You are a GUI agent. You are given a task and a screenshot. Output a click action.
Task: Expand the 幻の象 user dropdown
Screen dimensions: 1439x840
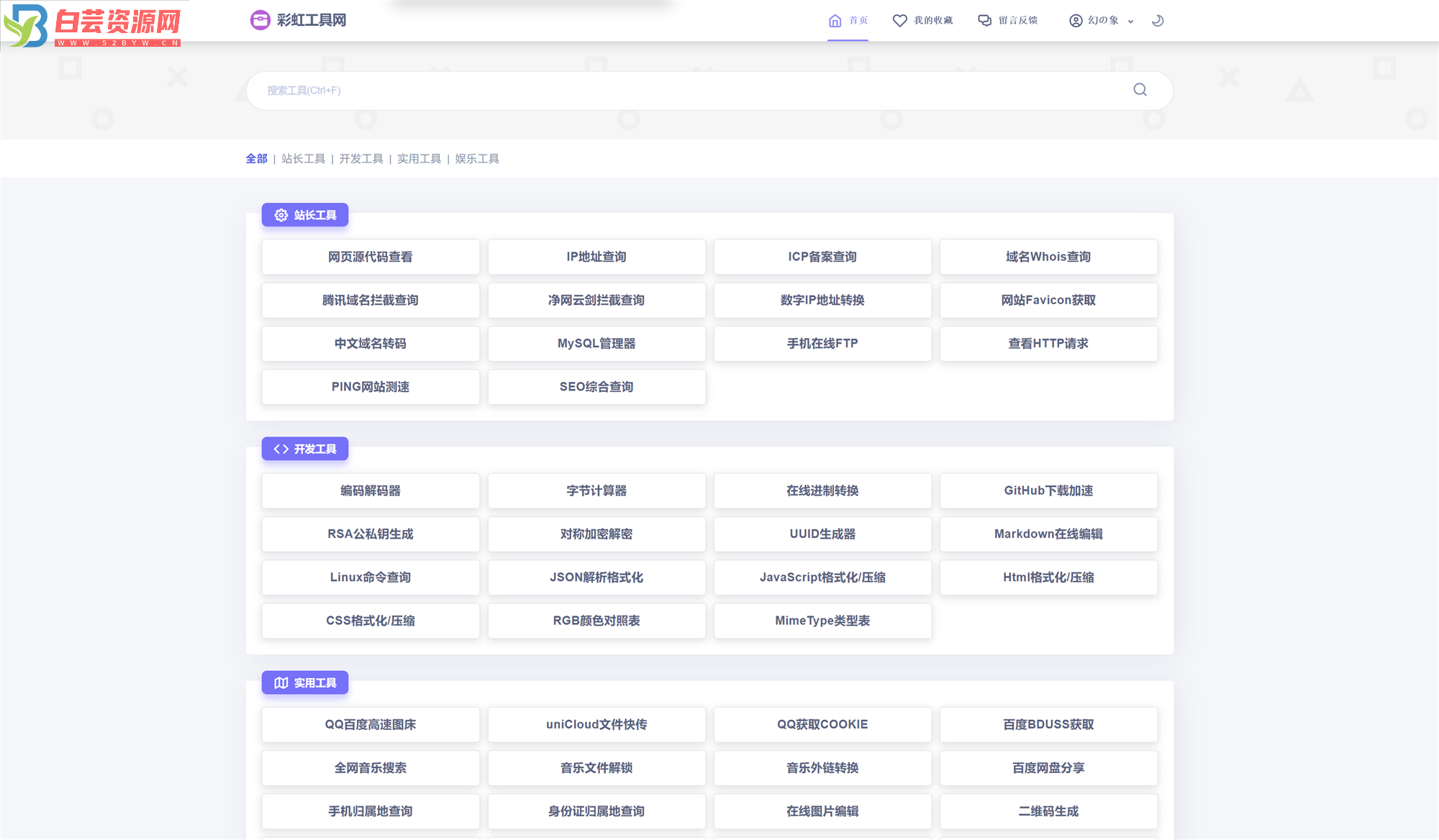tap(1102, 21)
